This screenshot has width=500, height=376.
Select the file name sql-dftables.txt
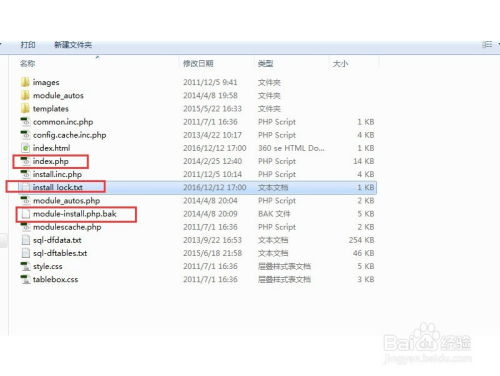[x=60, y=253]
